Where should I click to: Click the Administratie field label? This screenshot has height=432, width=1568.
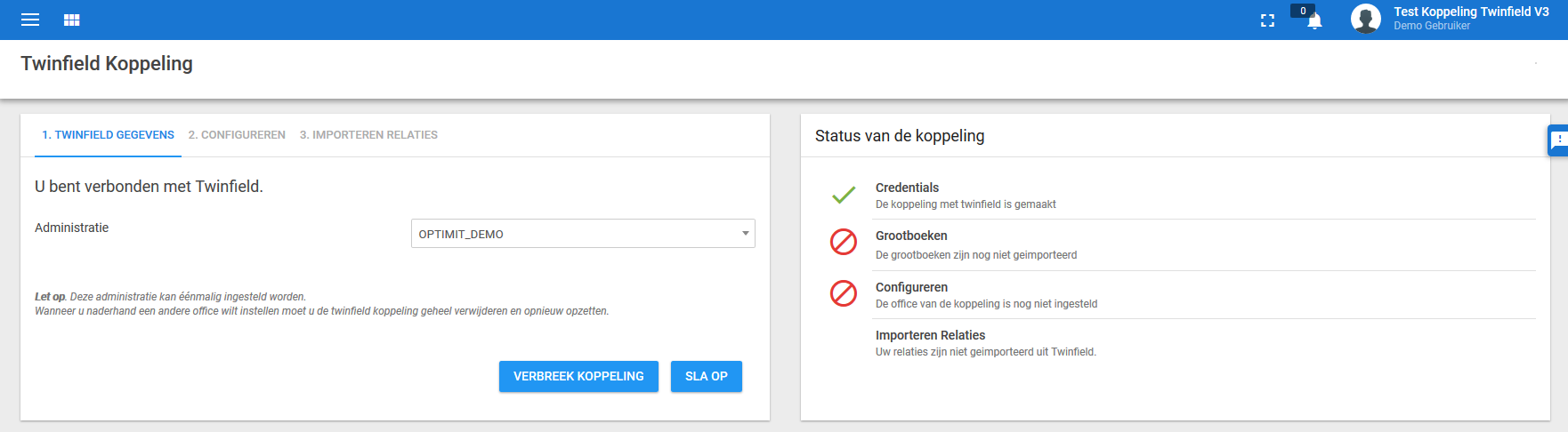tap(71, 228)
